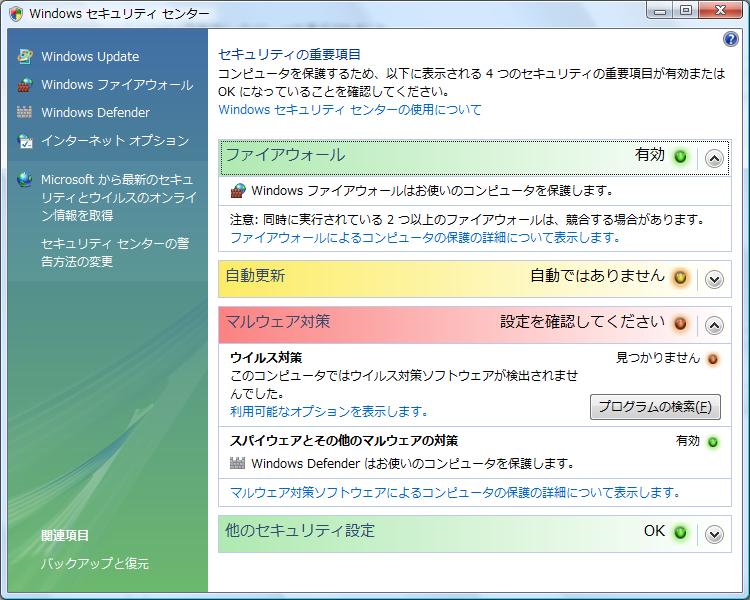Click the Security Center shield icon in title bar
This screenshot has width=750, height=600.
(x=16, y=13)
